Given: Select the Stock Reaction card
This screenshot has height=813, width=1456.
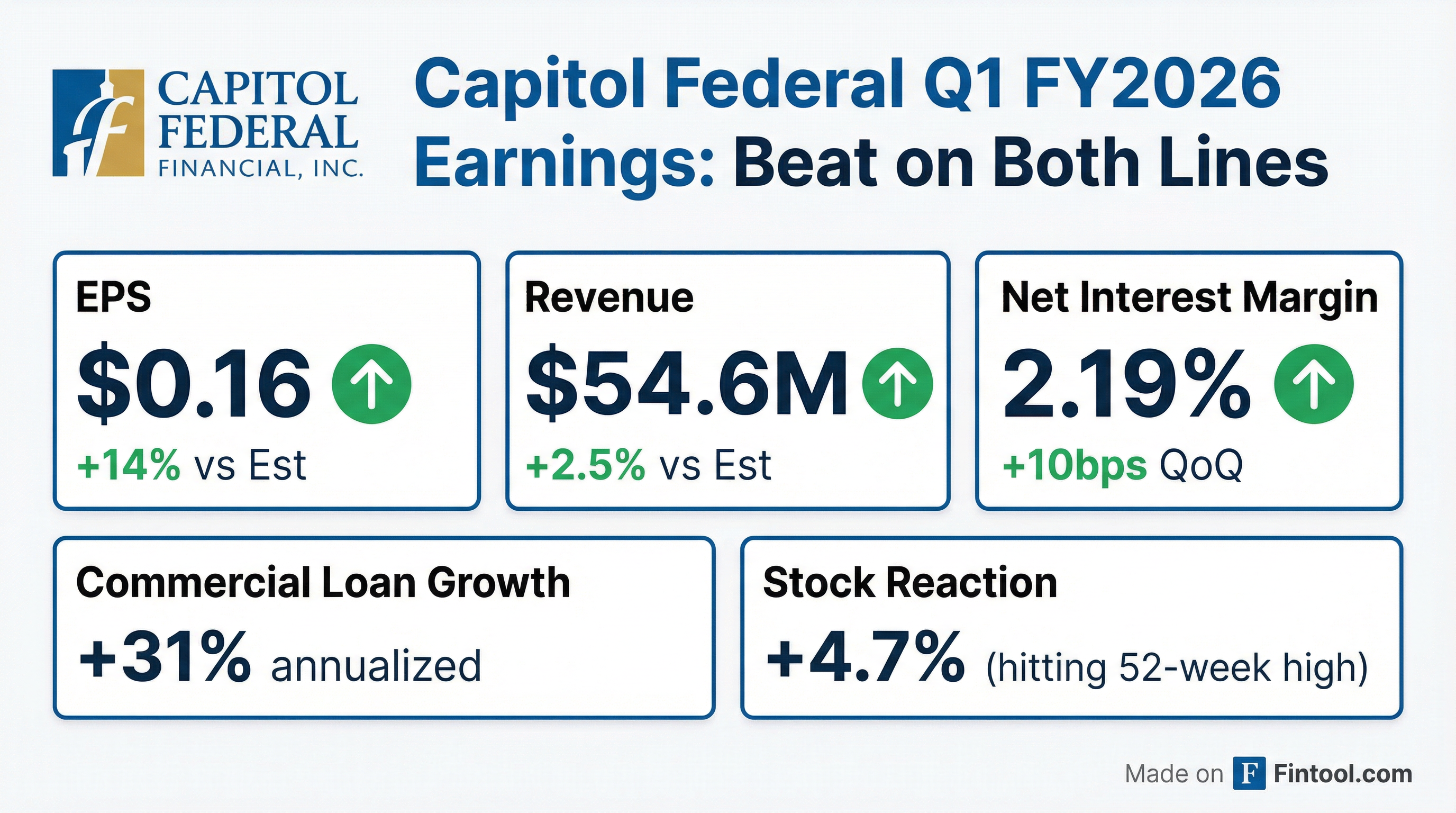Looking at the screenshot, I should tap(1071, 627).
